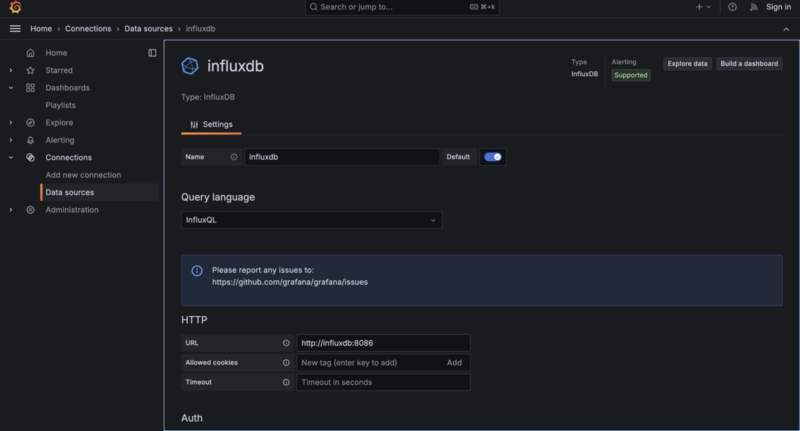
Task: Click the Auth section heading
Action: (192, 418)
